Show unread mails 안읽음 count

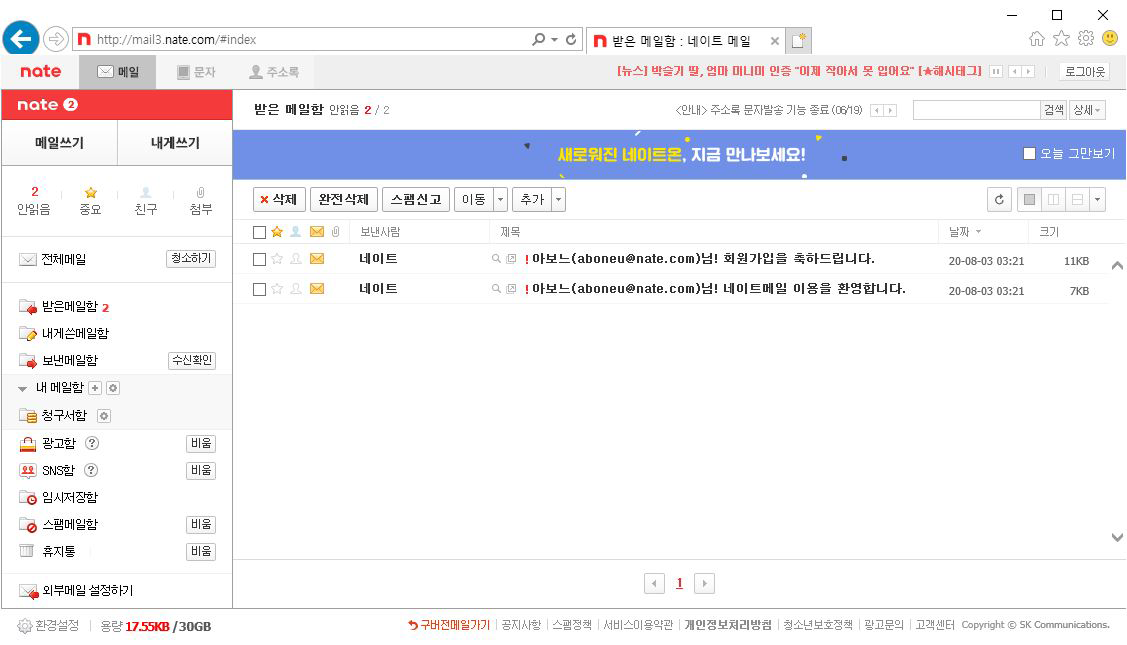pos(34,201)
